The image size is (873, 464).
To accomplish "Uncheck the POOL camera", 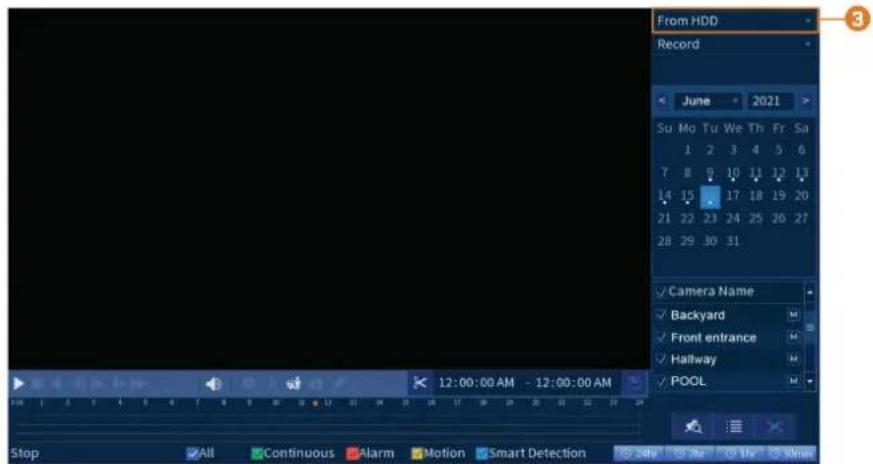I will pyautogui.click(x=661, y=382).
